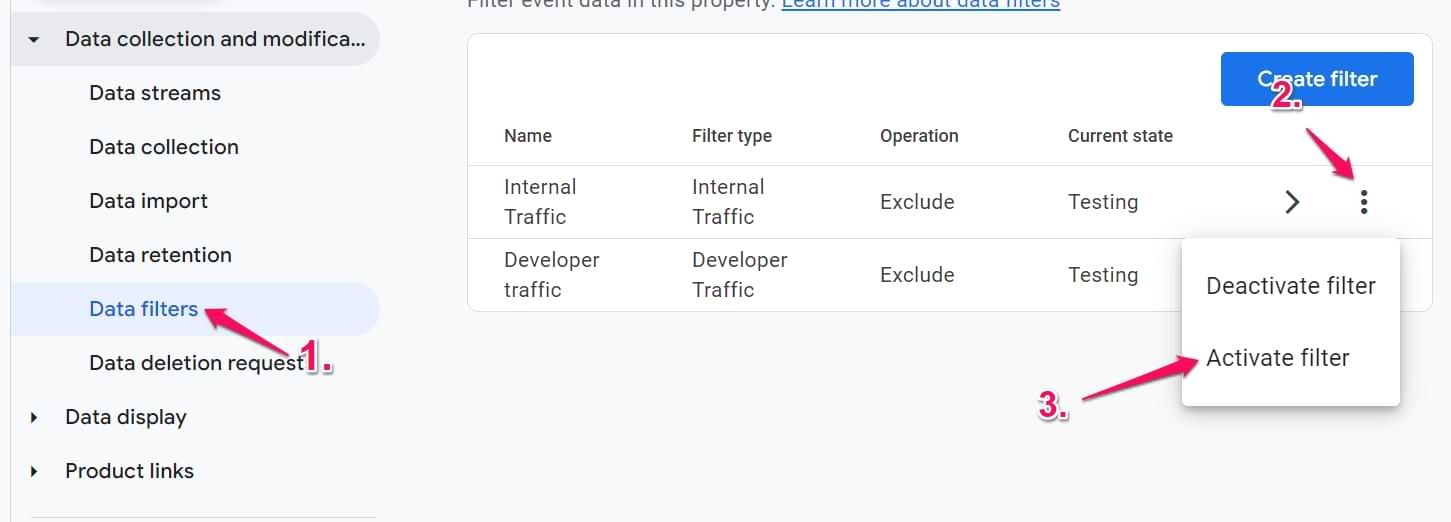Open Learn more about data filters link

[920, 4]
